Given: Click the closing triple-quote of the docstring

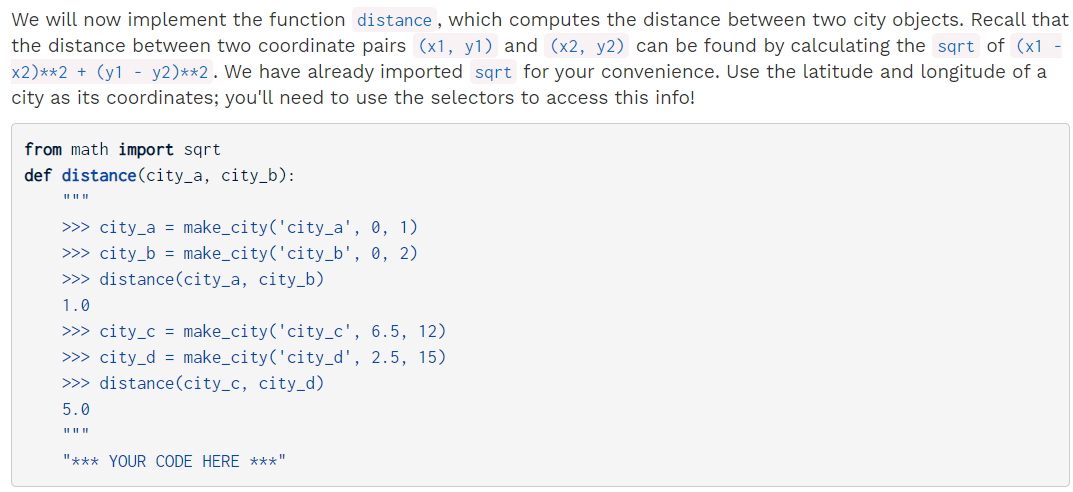Looking at the screenshot, I should [x=75, y=432].
